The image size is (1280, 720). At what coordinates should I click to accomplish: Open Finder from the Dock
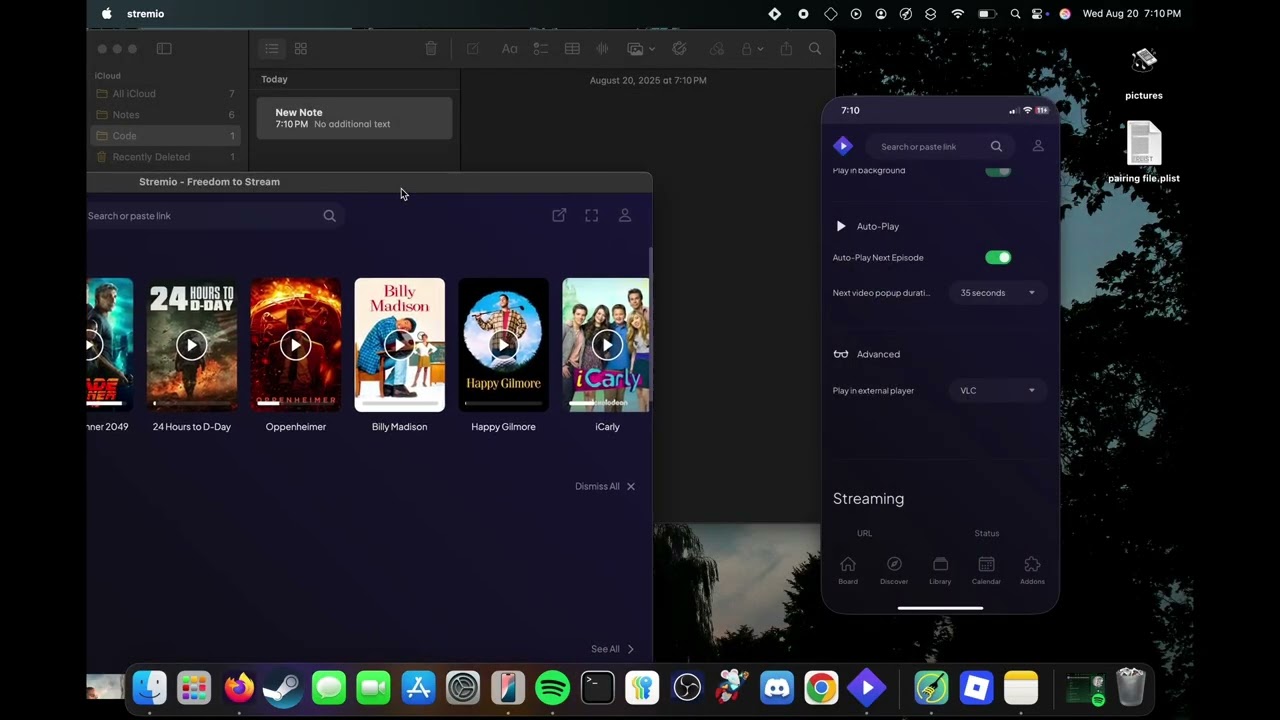click(x=150, y=687)
